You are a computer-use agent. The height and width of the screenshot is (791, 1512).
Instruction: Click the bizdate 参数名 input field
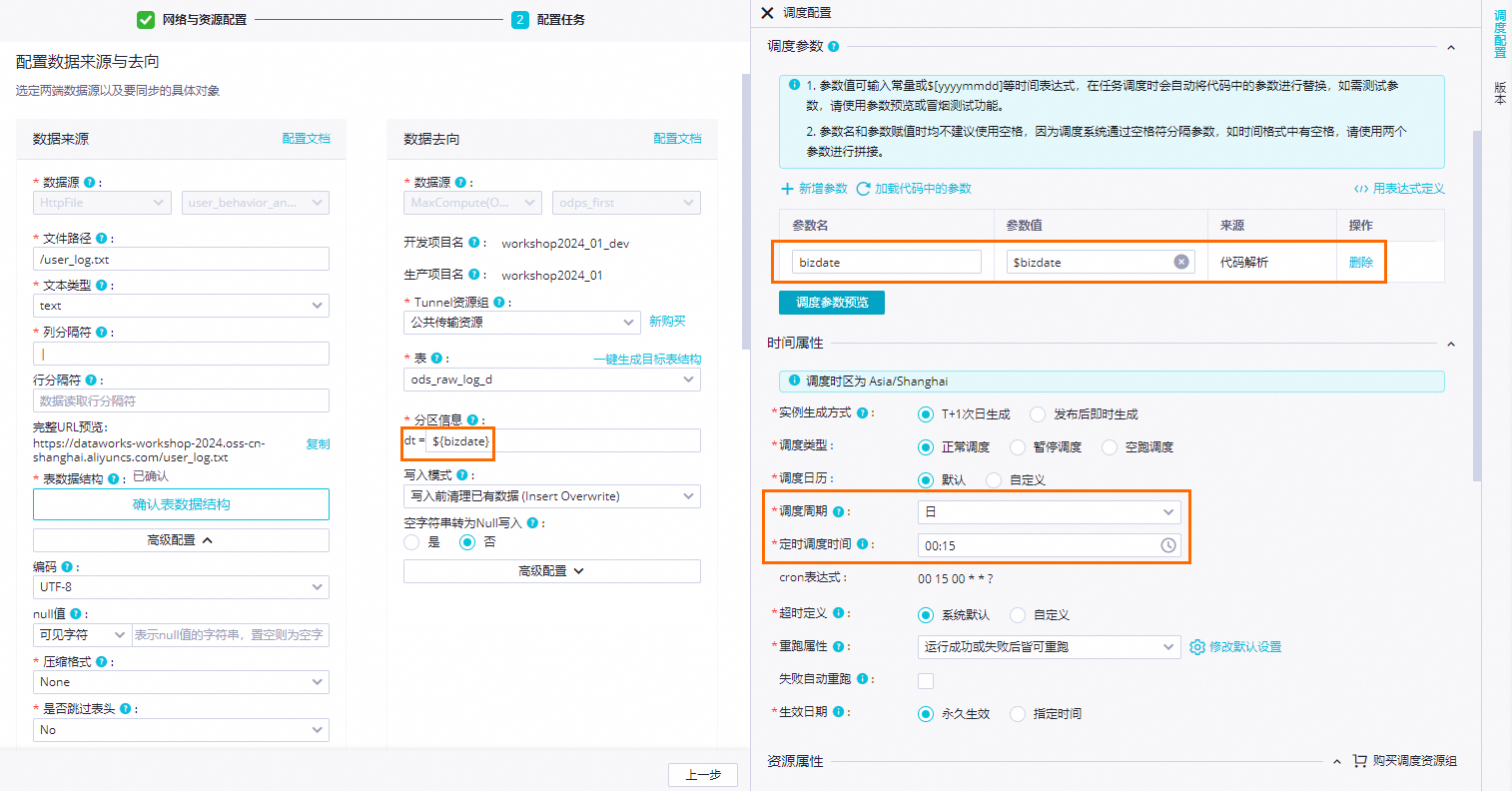point(887,262)
